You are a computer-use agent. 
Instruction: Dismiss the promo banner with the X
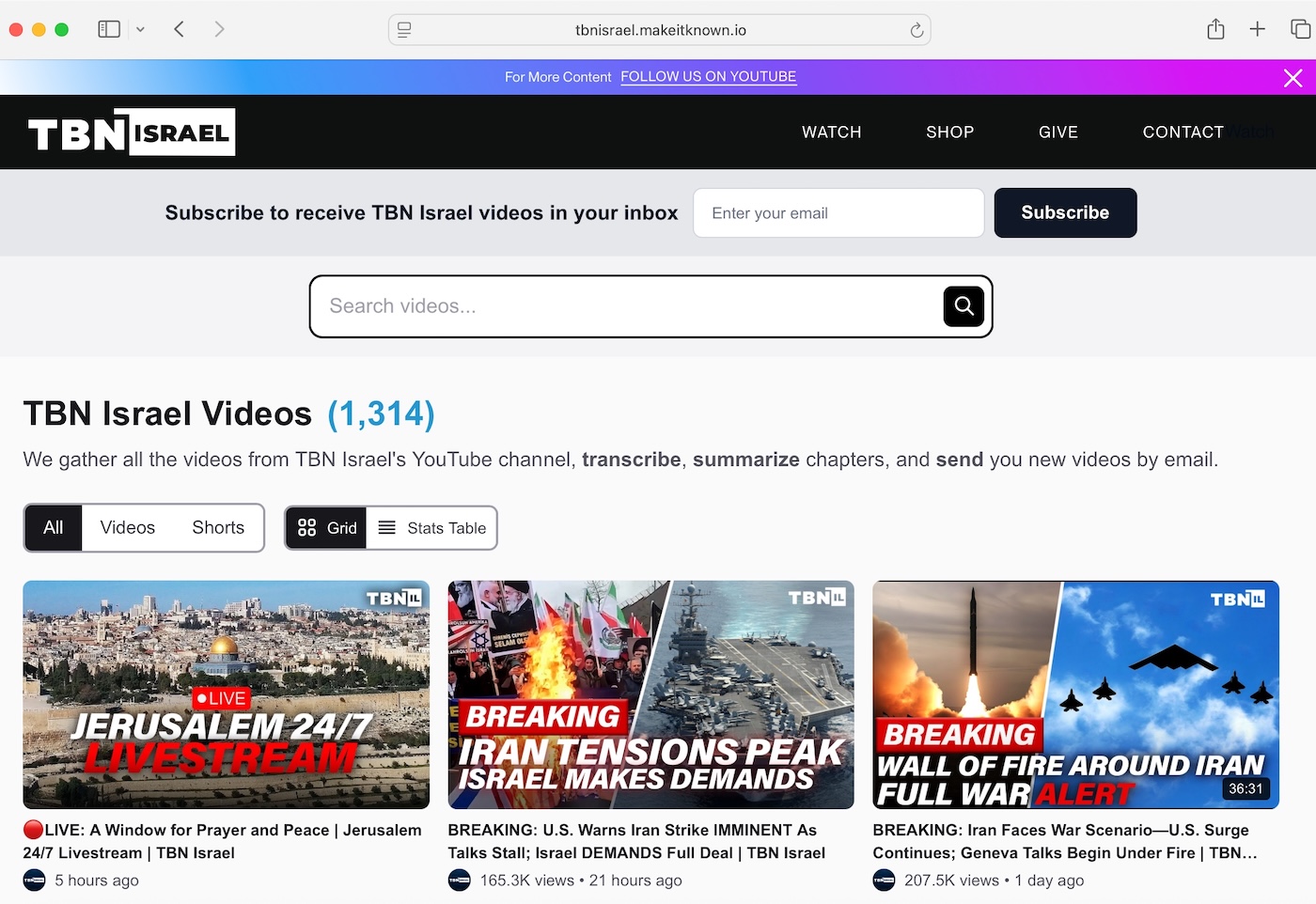click(1292, 78)
